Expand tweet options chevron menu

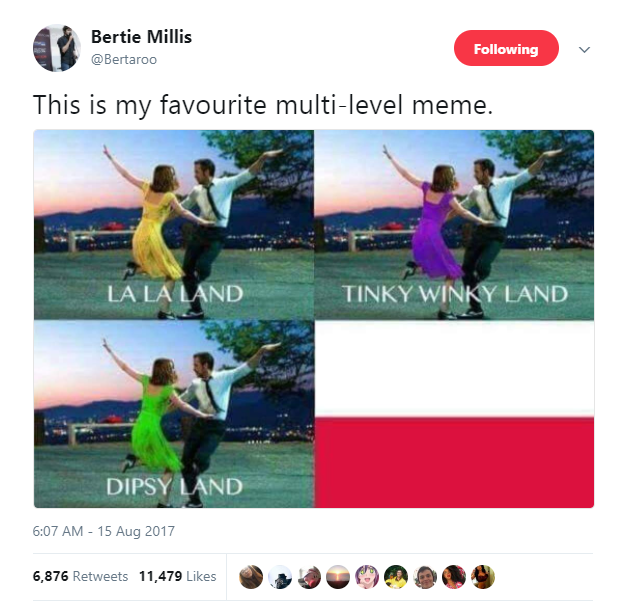(584, 50)
